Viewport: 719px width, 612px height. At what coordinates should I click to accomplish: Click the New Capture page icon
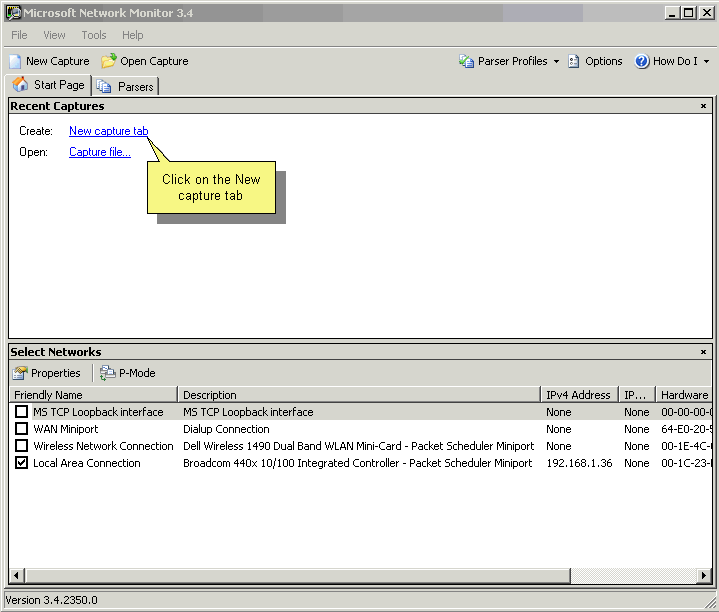[x=15, y=61]
